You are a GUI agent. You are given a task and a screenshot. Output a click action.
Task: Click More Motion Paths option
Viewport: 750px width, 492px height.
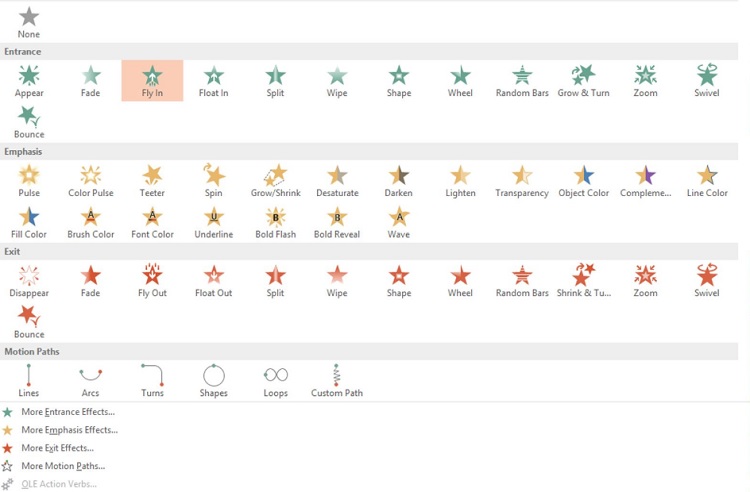pos(62,466)
